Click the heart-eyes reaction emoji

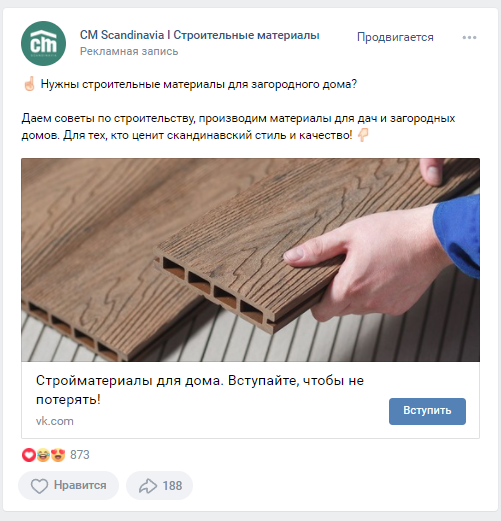coord(58,455)
